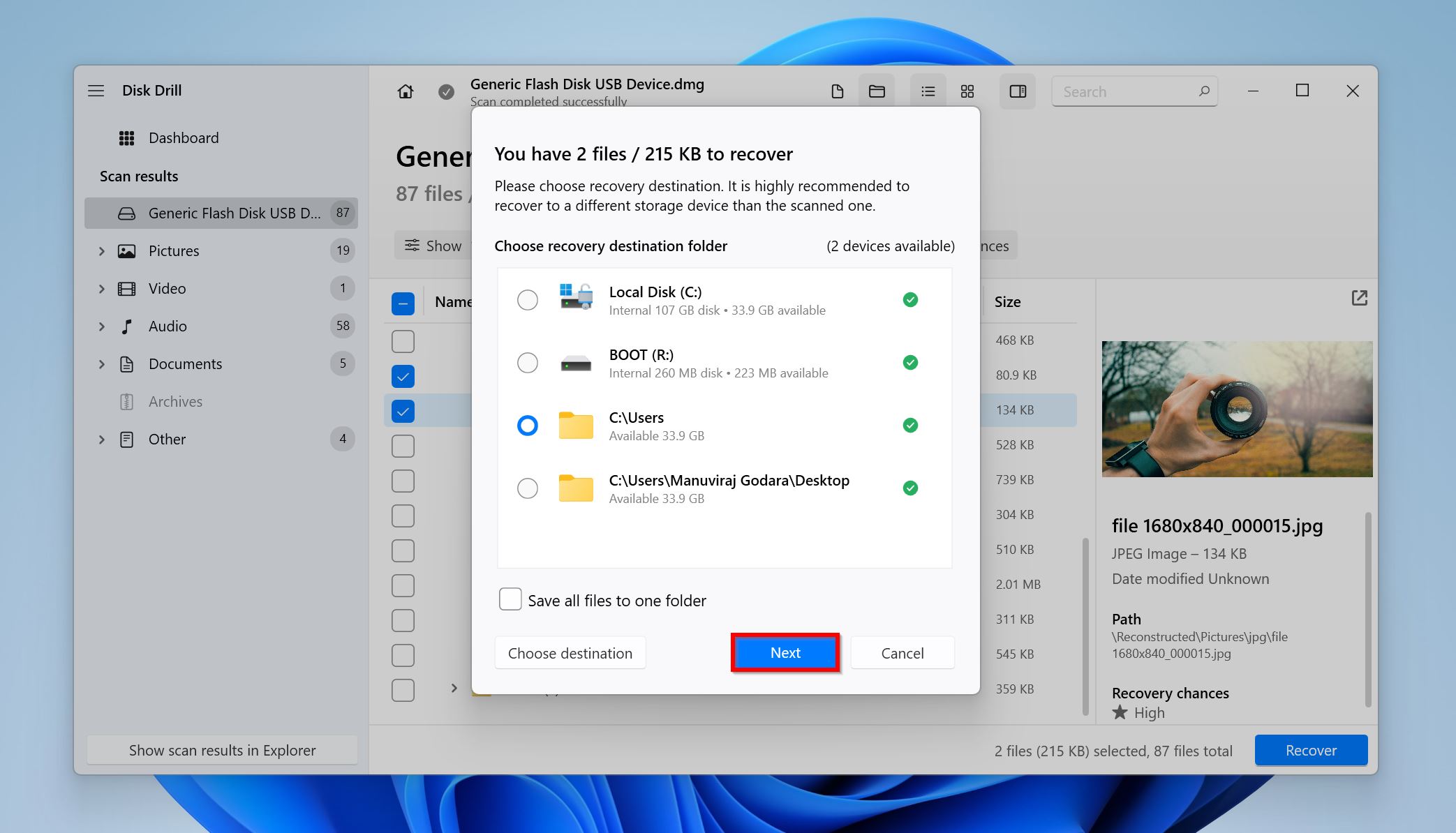Click the split/compare panel icon
The width and height of the screenshot is (1456, 833).
coord(1017,91)
